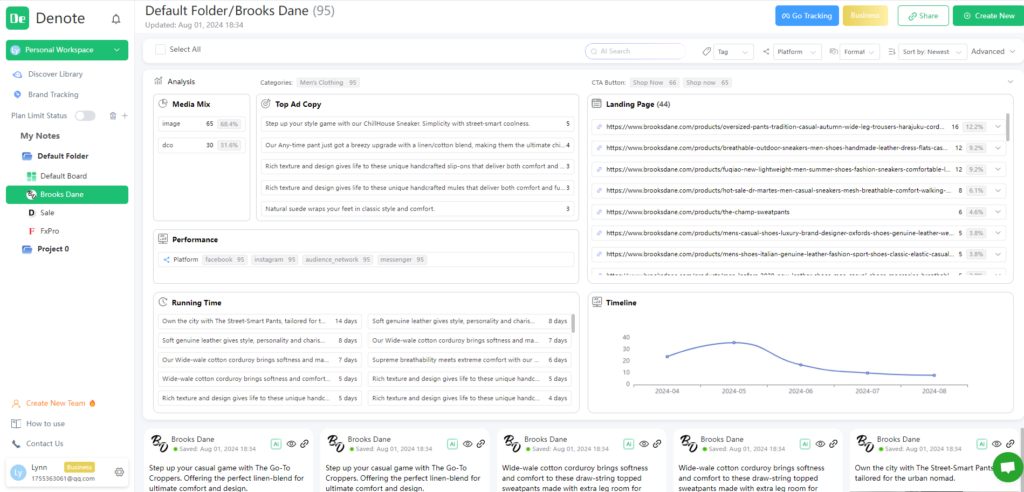Open the Personal Workspace dropdown

pyautogui.click(x=67, y=50)
